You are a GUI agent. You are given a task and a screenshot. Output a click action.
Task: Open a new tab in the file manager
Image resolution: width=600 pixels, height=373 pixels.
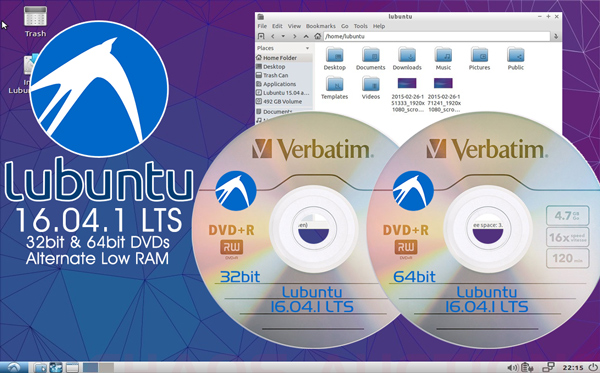pos(261,36)
